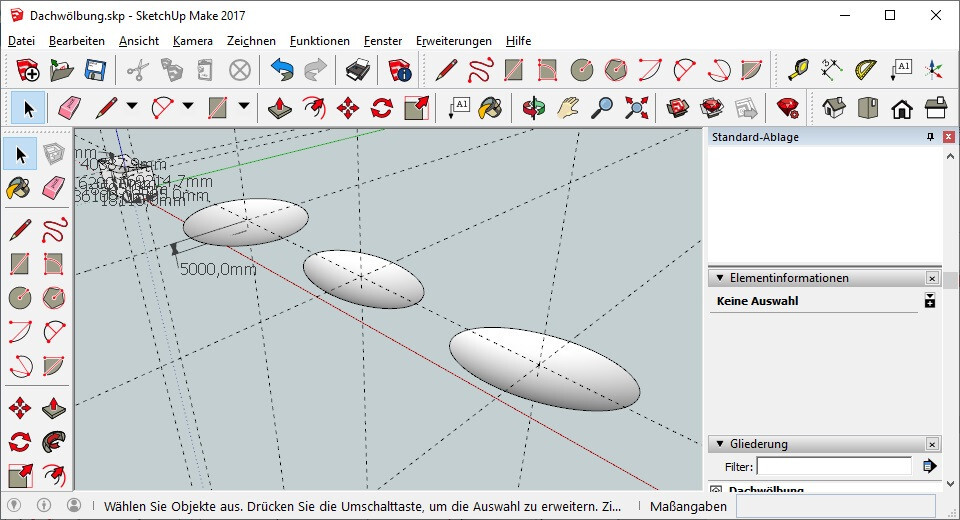Toggle the Standard-Ablage tray pin
The width and height of the screenshot is (960, 520).
pos(931,137)
